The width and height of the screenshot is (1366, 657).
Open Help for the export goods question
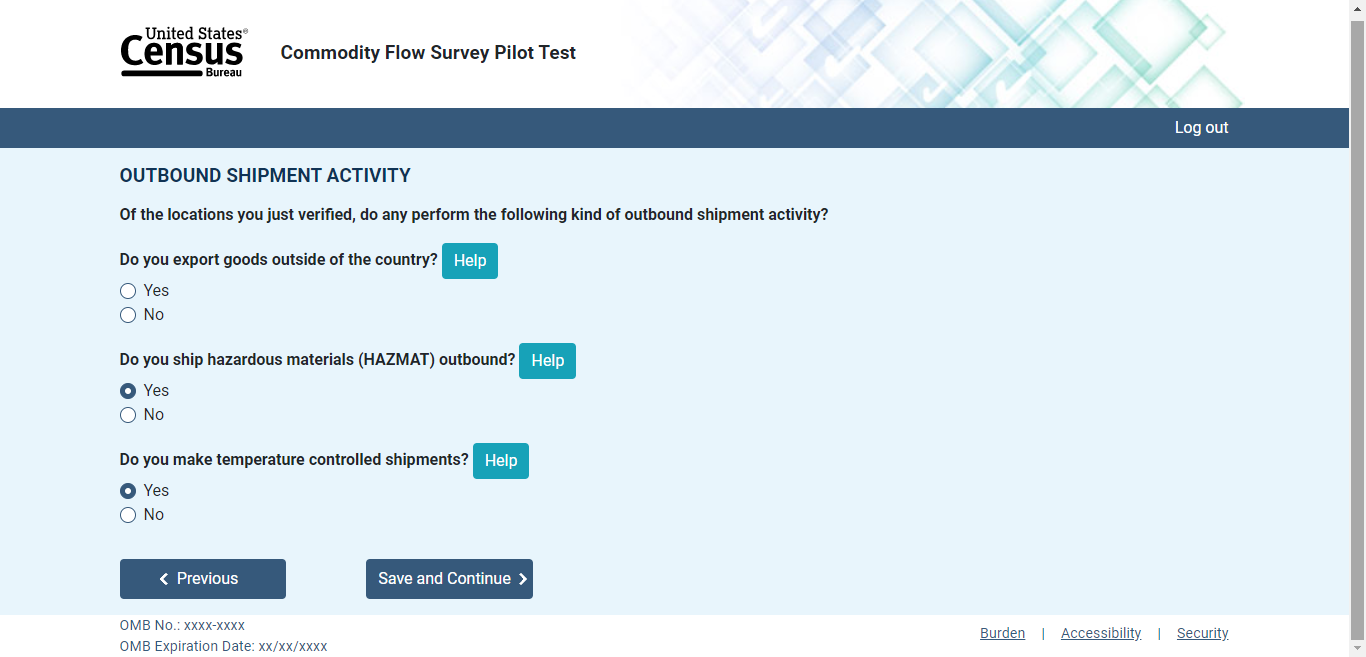point(470,261)
